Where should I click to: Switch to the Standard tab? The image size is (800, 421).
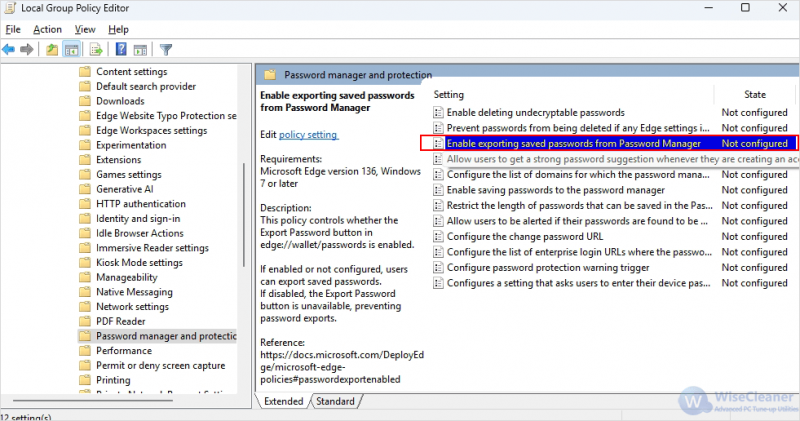[x=335, y=401]
